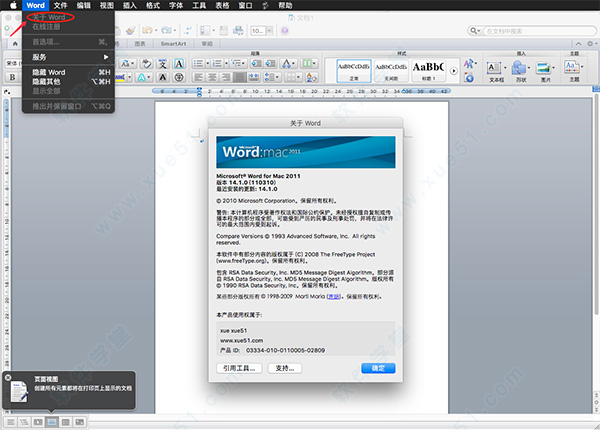Click the Draft view icon in status bar

(11, 422)
